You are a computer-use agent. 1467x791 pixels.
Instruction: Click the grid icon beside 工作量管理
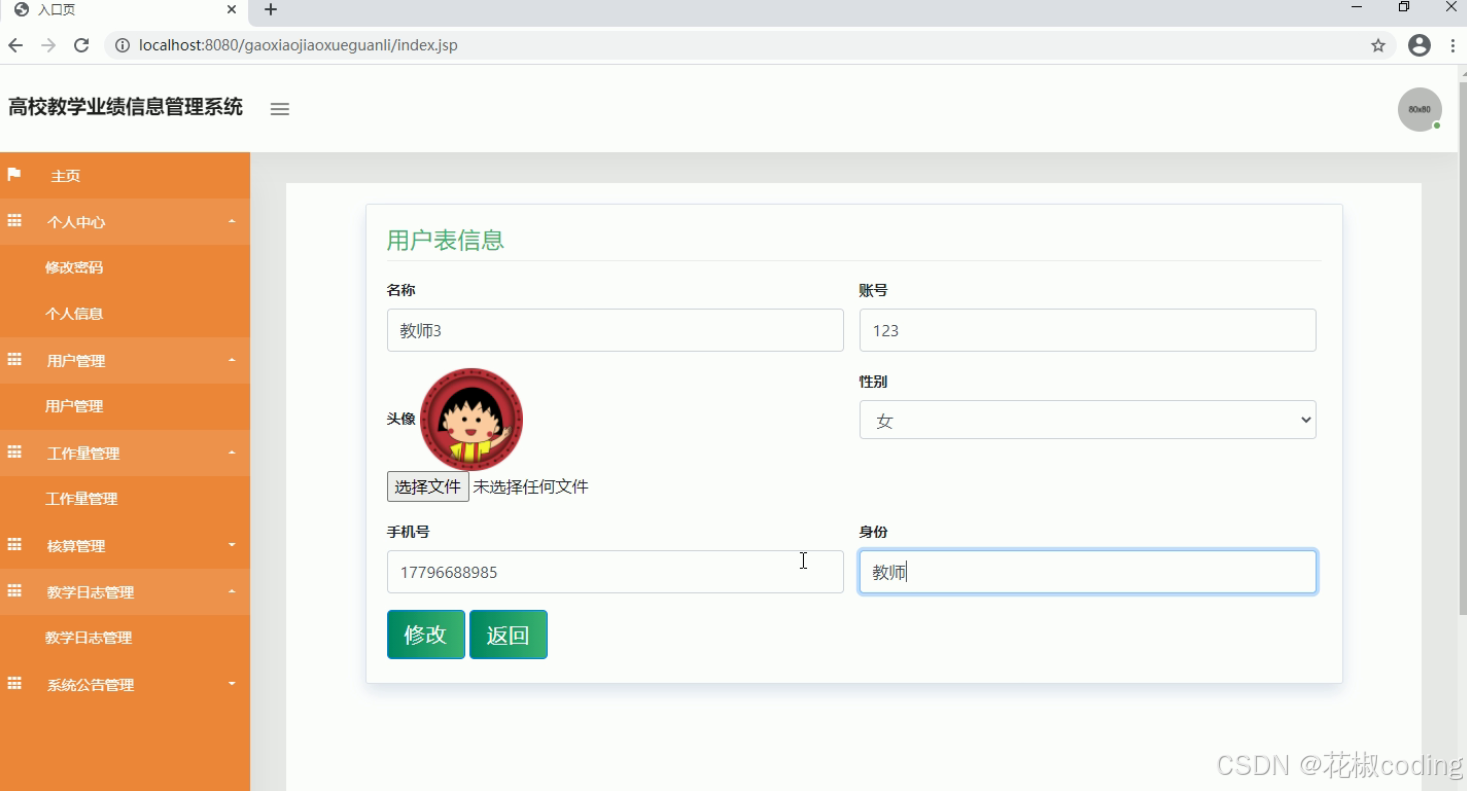pos(14,452)
